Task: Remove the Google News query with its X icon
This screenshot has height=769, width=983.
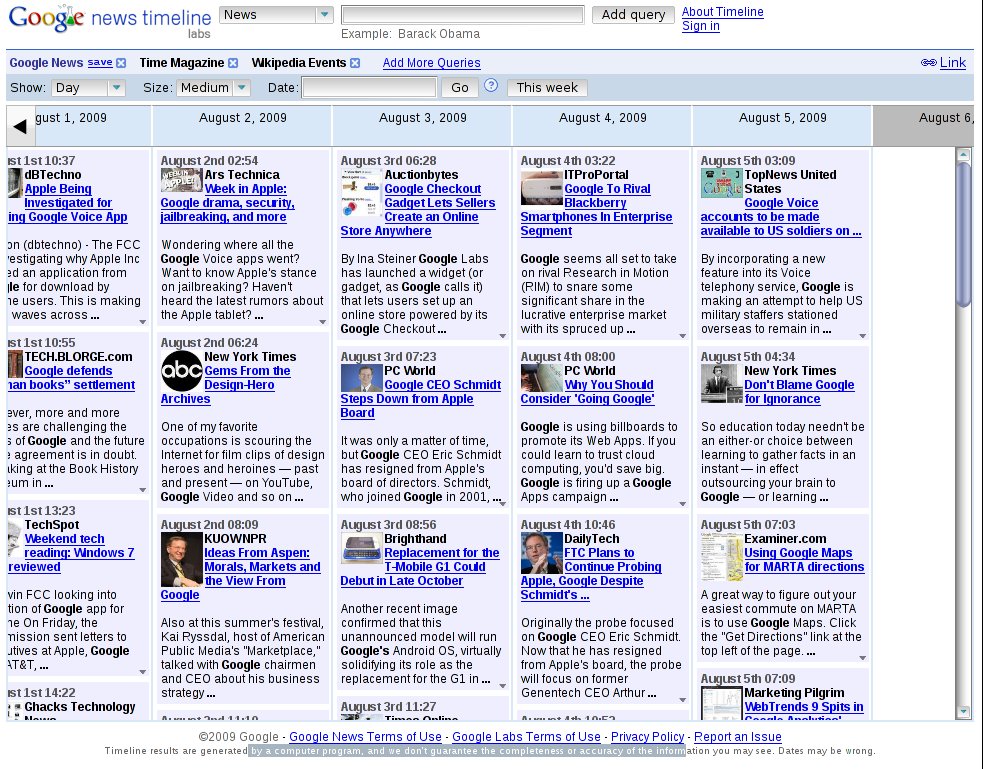Action: coord(121,63)
